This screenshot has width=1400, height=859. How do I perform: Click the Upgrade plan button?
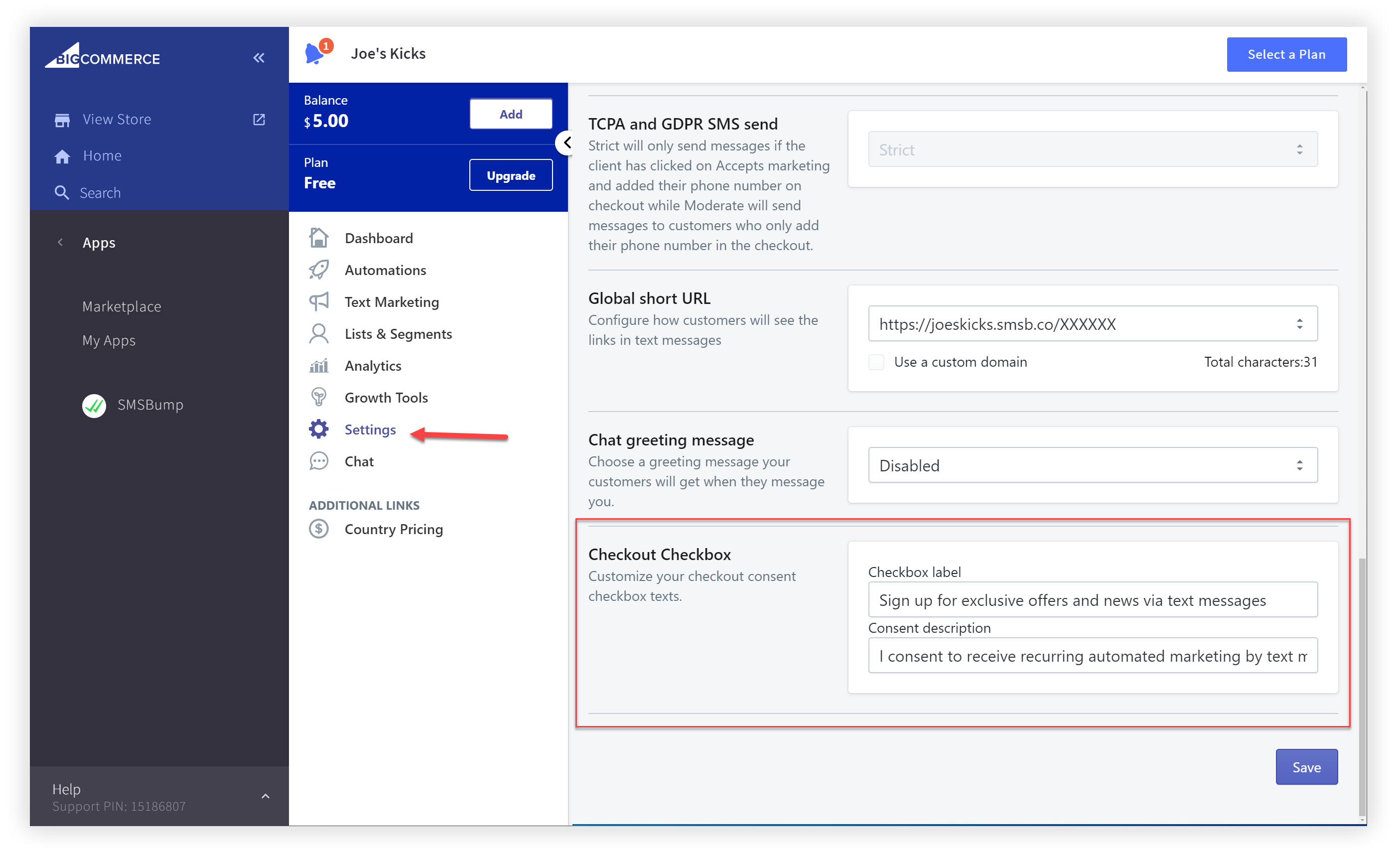tap(511, 175)
